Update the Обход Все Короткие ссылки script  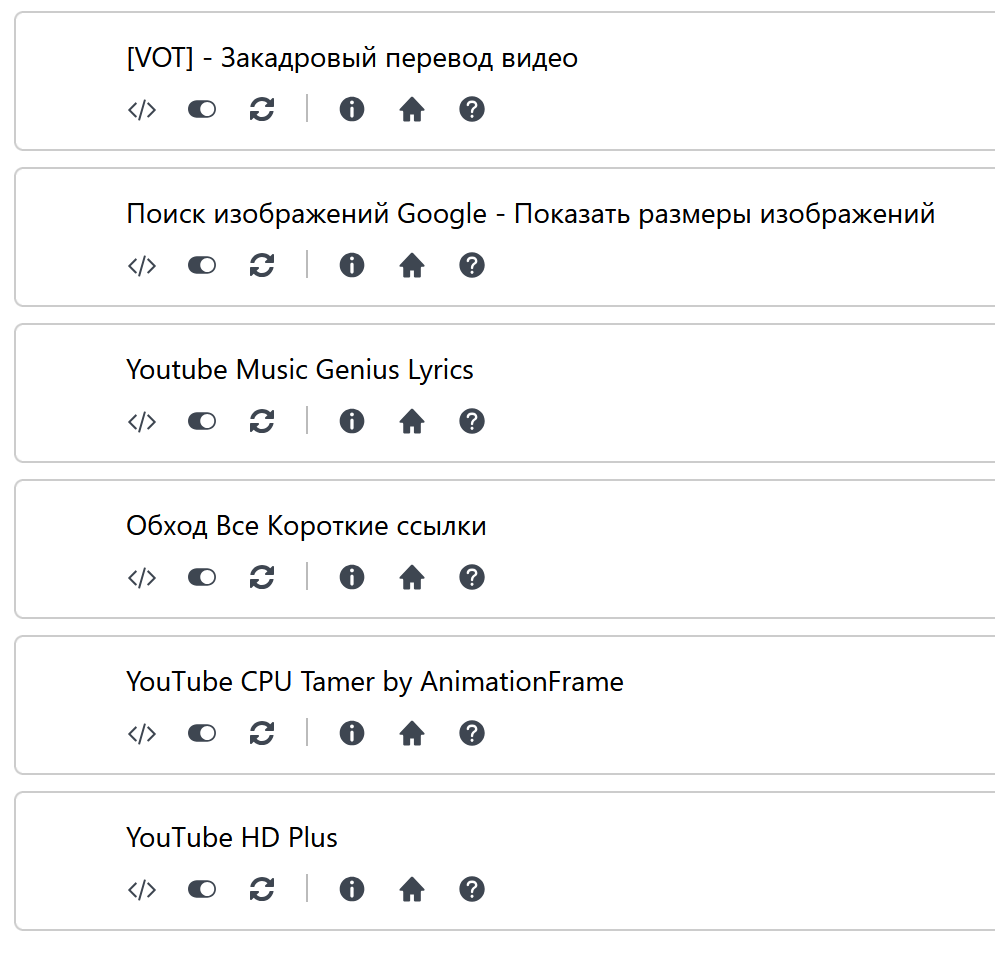pyautogui.click(x=261, y=578)
